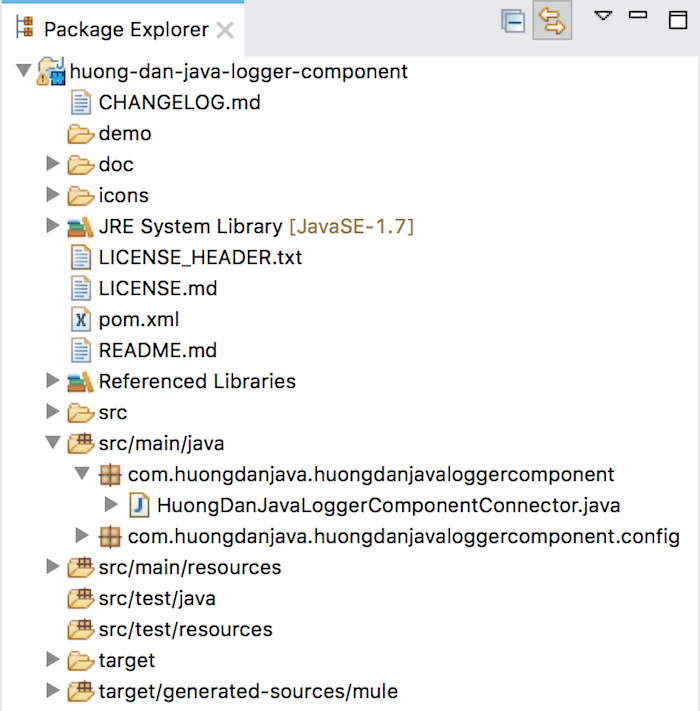Click the huongdanjavaloggercomponent package icon
Image resolution: width=700 pixels, height=711 pixels.
(x=110, y=475)
